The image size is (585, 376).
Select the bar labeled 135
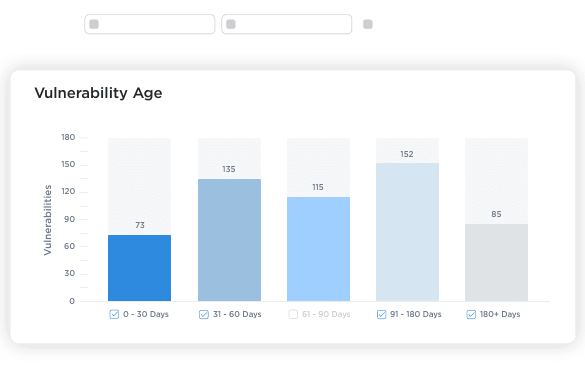[x=229, y=240]
